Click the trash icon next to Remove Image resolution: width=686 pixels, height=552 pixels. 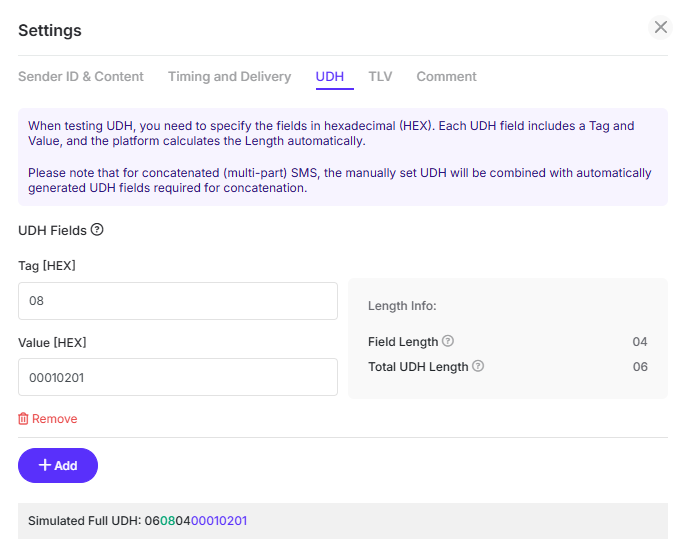(x=24, y=419)
